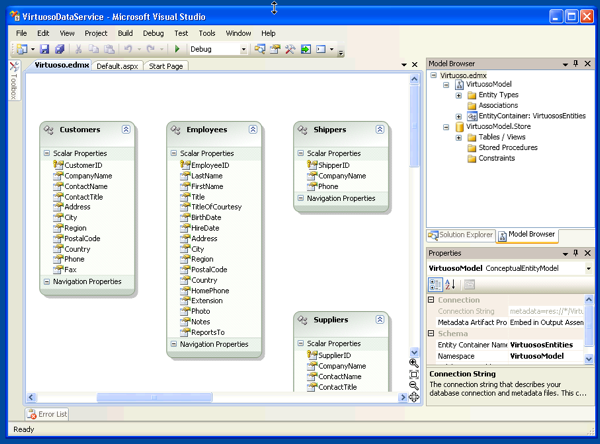This screenshot has width=600, height=444.
Task: Expand the Entity Types tree node
Action: click(x=458, y=95)
